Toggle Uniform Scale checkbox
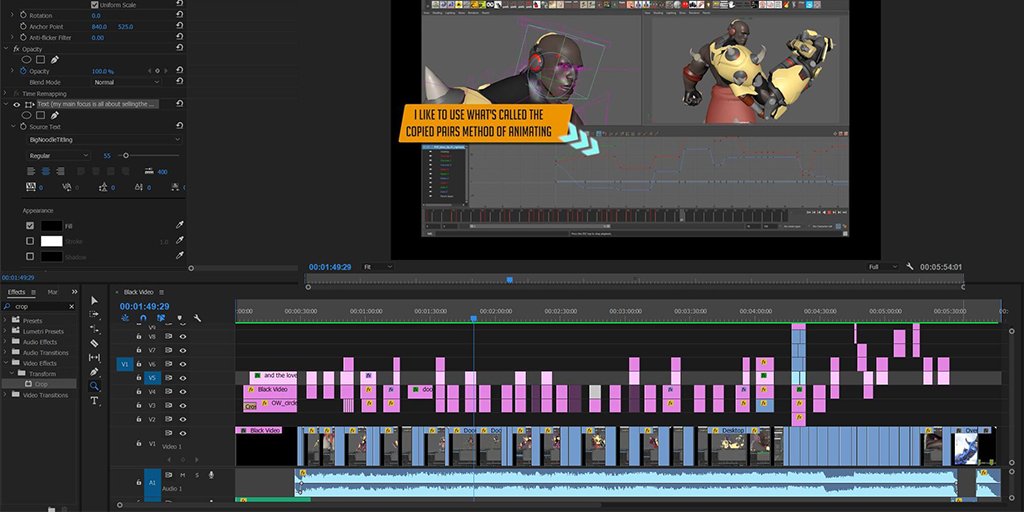Screen dimensions: 1024x512 (95, 5)
